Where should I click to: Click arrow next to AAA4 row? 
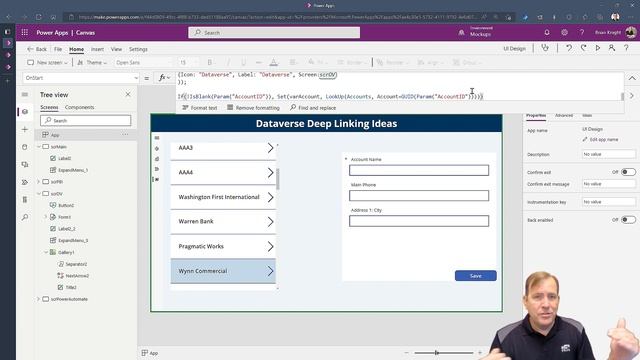(x=270, y=173)
